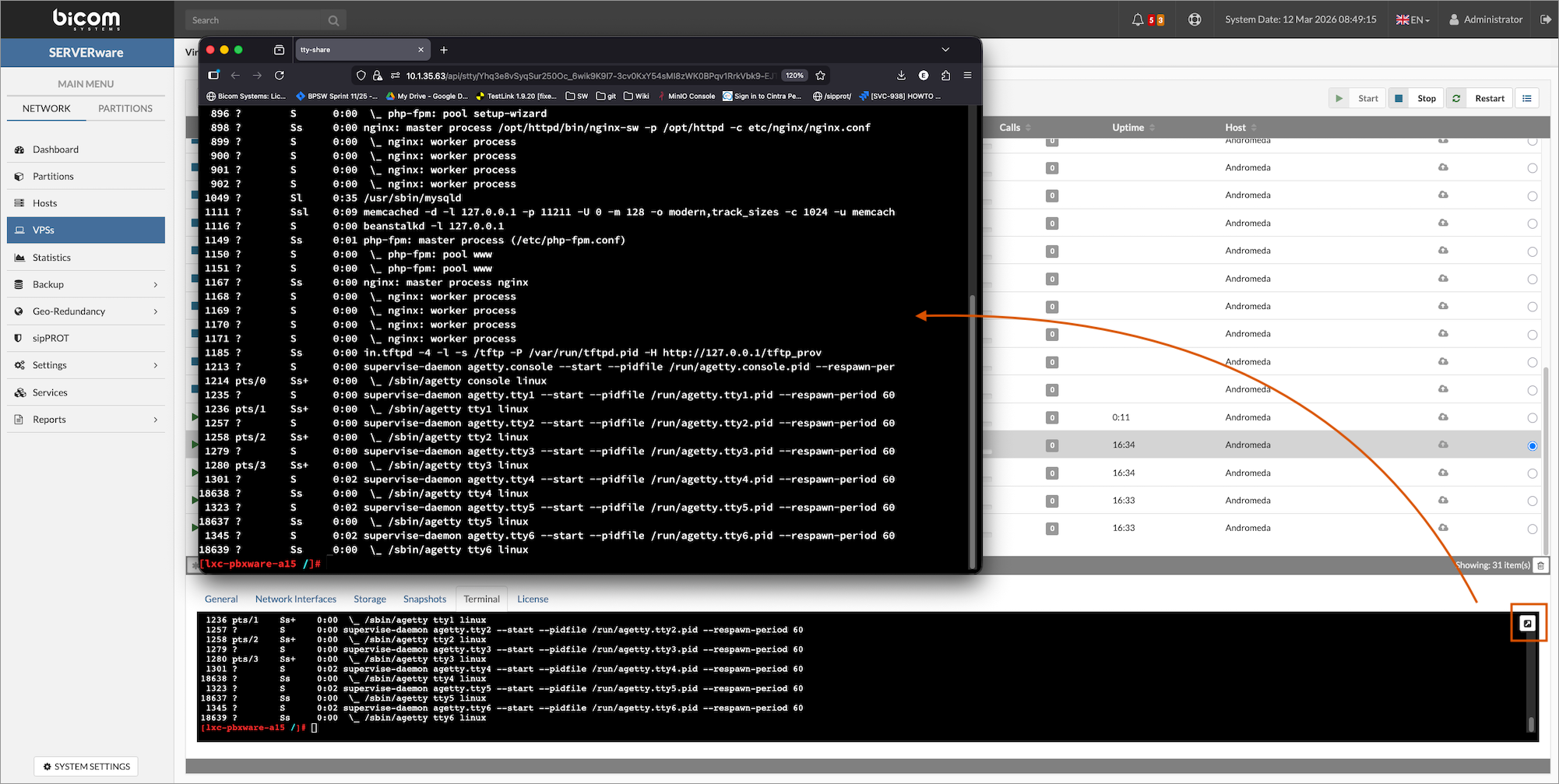Click the connection lock icon in address bar

[x=378, y=76]
